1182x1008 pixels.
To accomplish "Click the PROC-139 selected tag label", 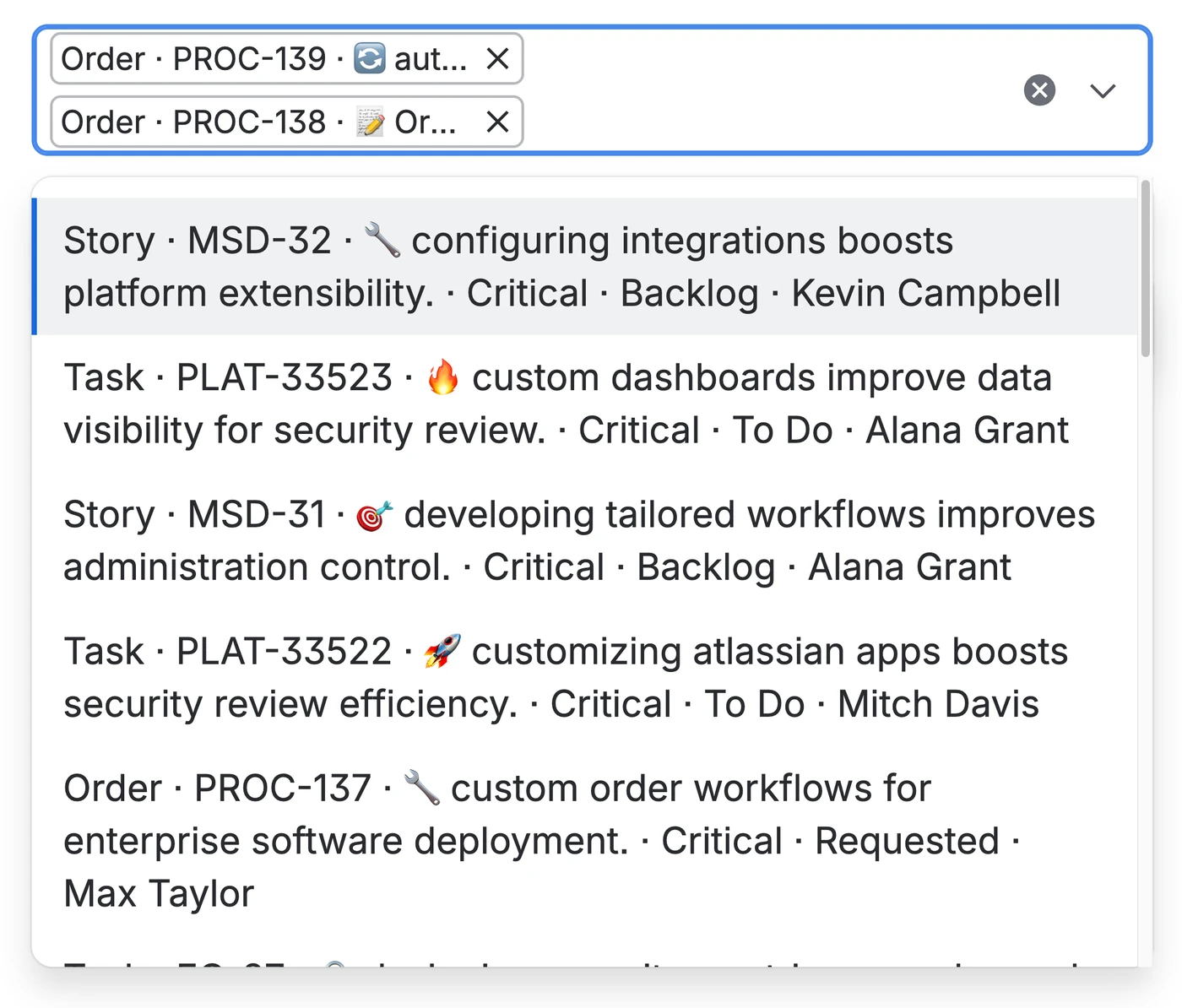I will coord(263,59).
